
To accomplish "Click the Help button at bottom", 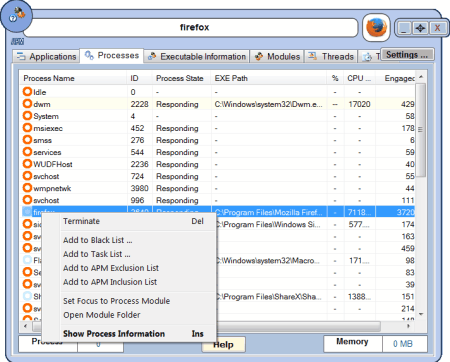I will point(223,344).
